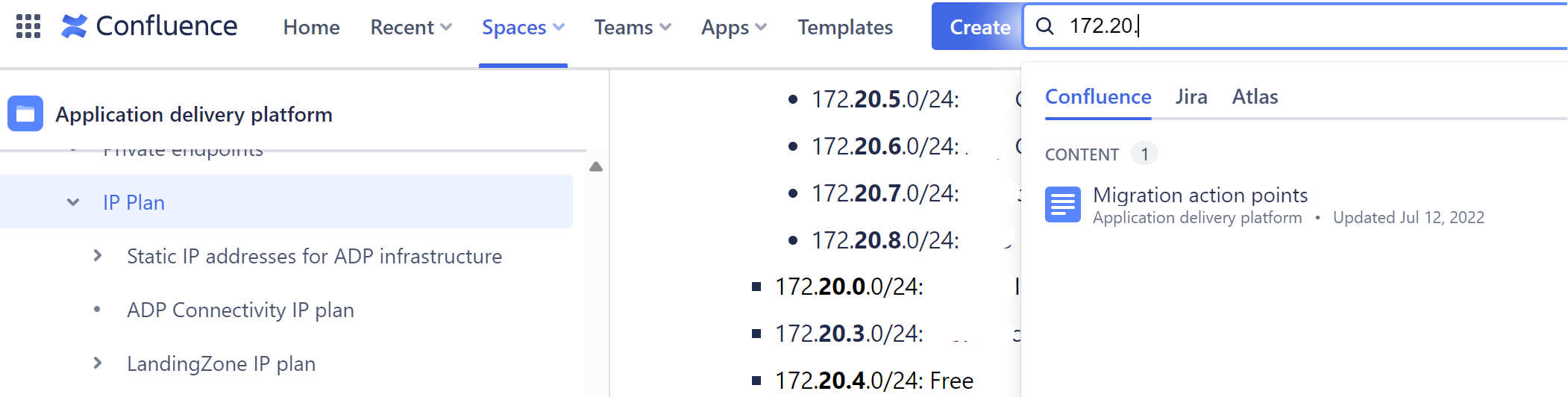Click the 172.20.5.0/24 list entry
This screenshot has width=1568, height=397.
[885, 99]
